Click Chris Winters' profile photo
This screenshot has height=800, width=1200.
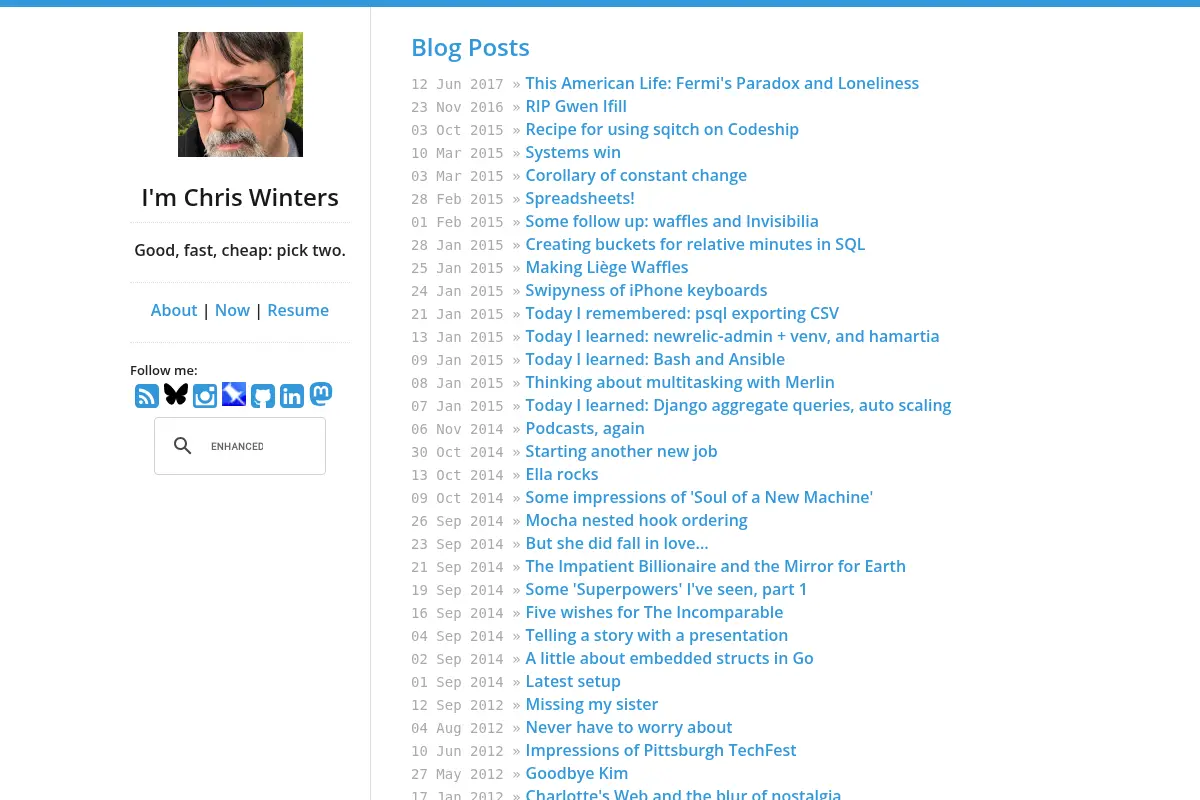(240, 94)
